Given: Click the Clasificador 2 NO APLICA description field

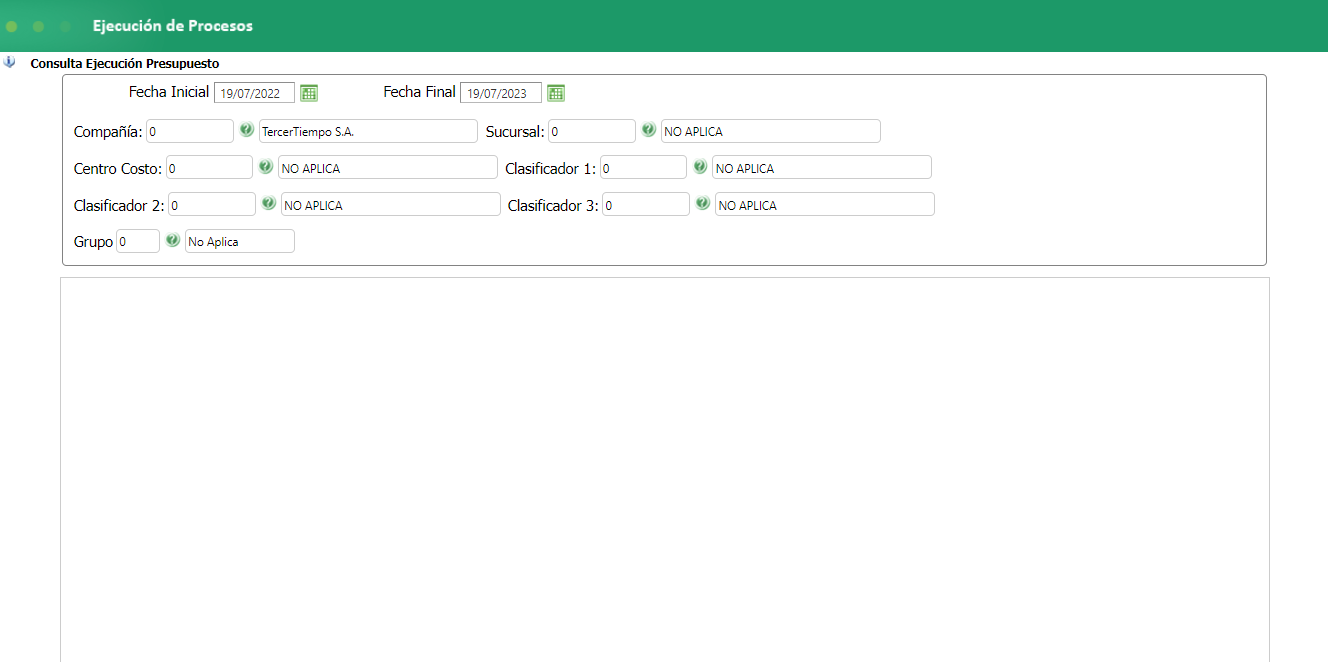Looking at the screenshot, I should tap(391, 204).
